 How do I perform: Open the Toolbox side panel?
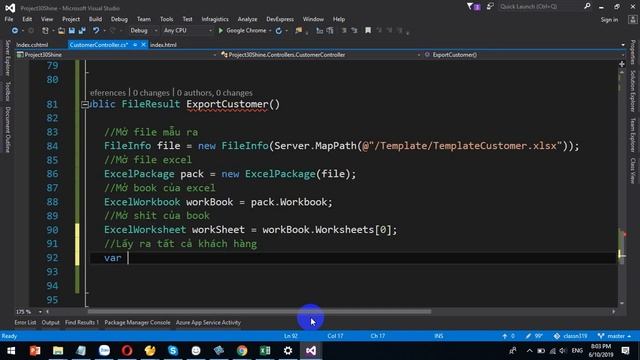7,91
